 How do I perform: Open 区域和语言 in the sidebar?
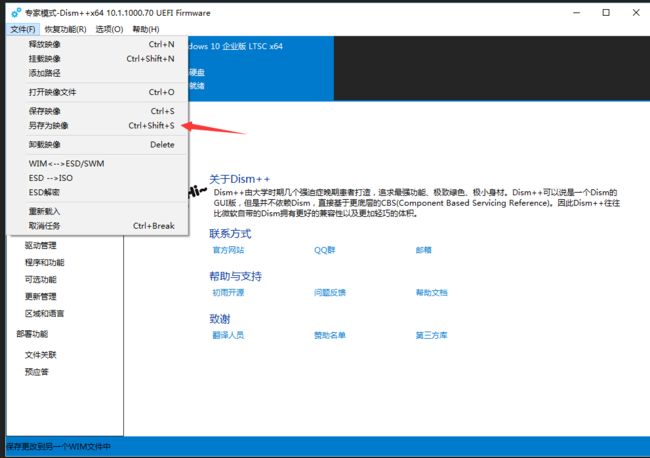(44, 313)
